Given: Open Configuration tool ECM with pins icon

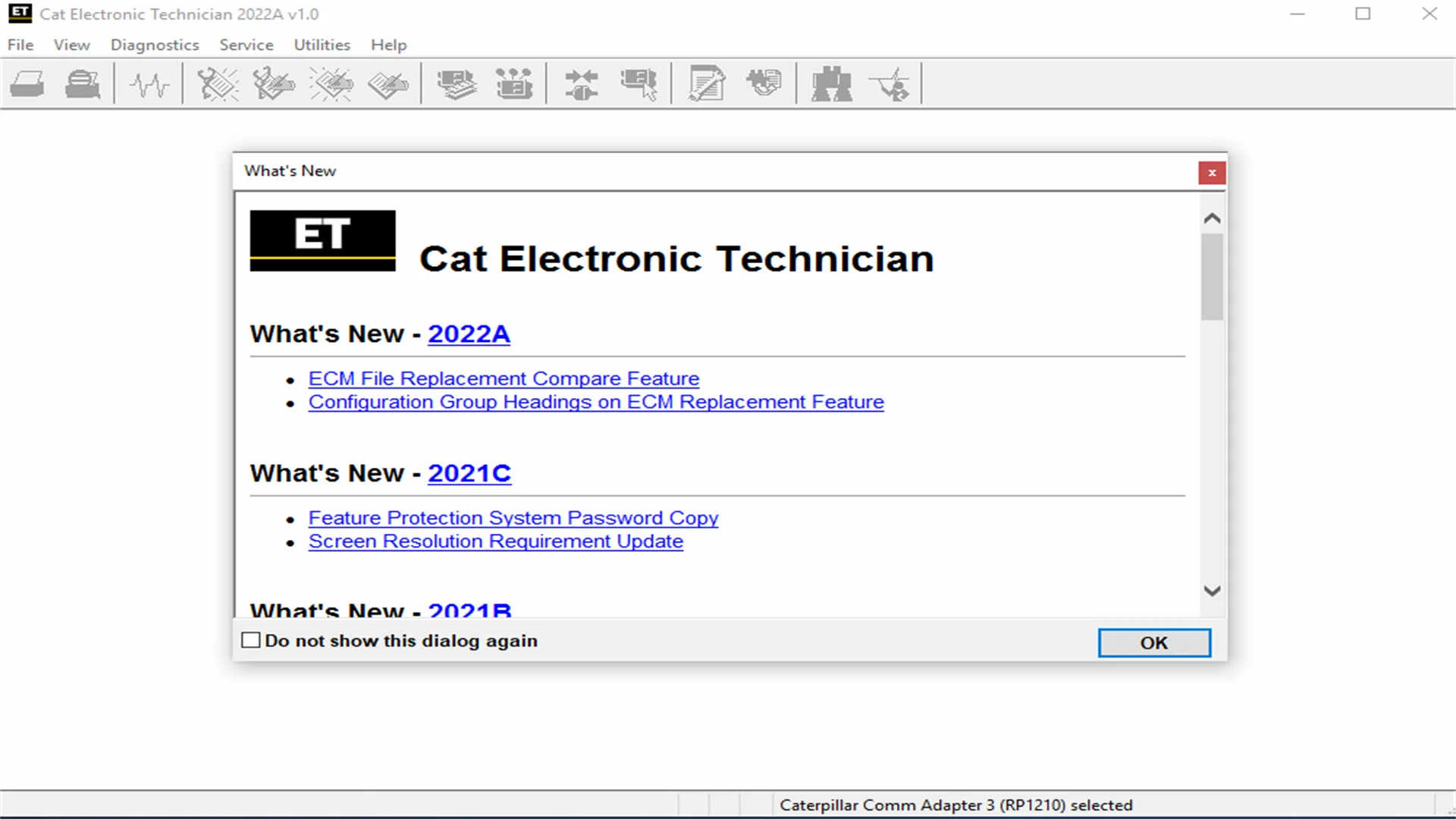Looking at the screenshot, I should [514, 84].
